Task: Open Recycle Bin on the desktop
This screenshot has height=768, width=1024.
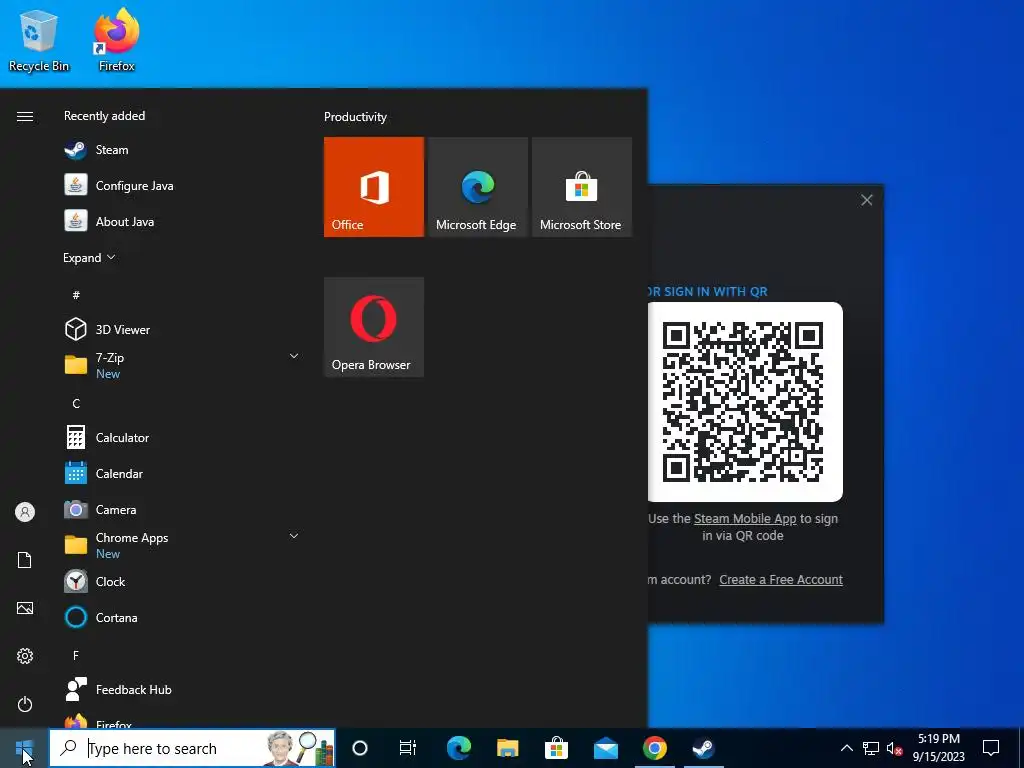Action: [x=39, y=40]
